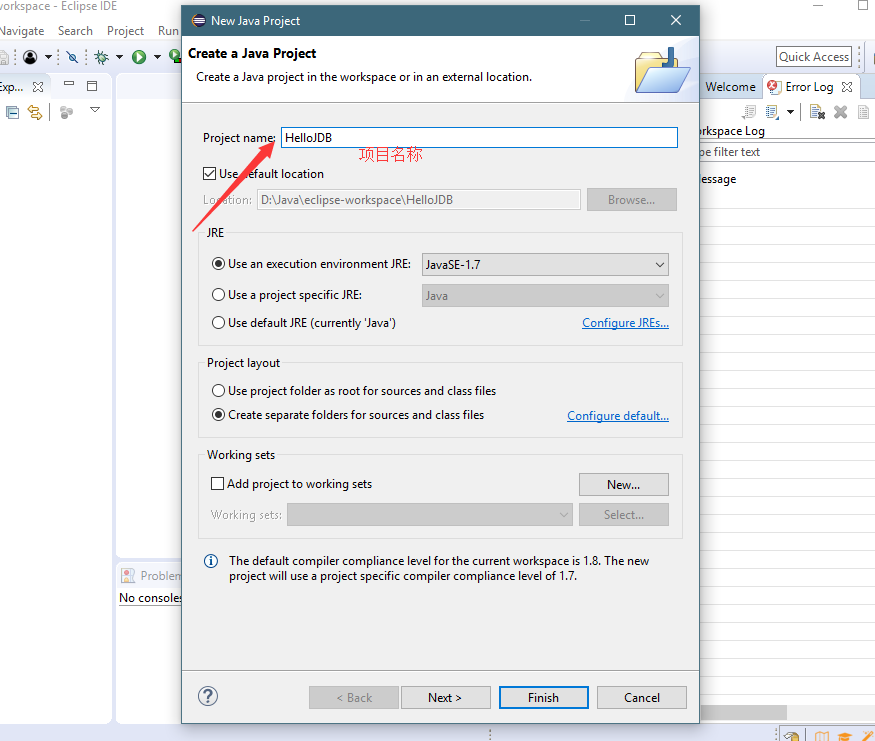875x741 pixels.
Task: Click the user profile icon in the toolbar
Action: click(30, 57)
